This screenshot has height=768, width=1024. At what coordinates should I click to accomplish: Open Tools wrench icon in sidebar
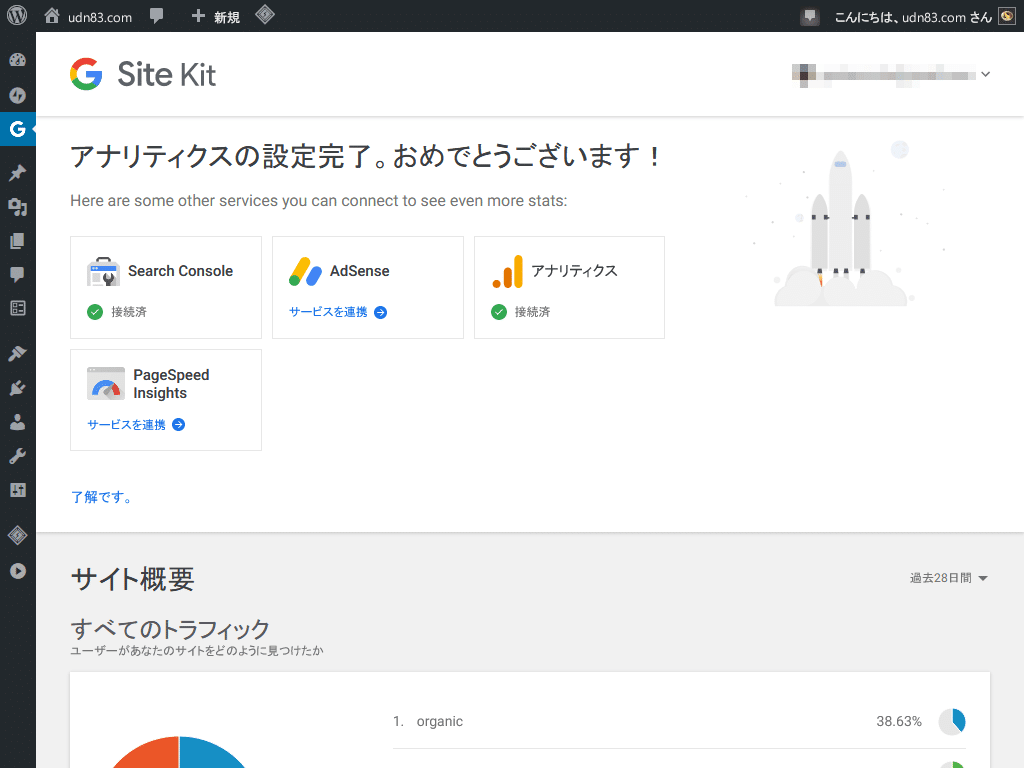18,456
